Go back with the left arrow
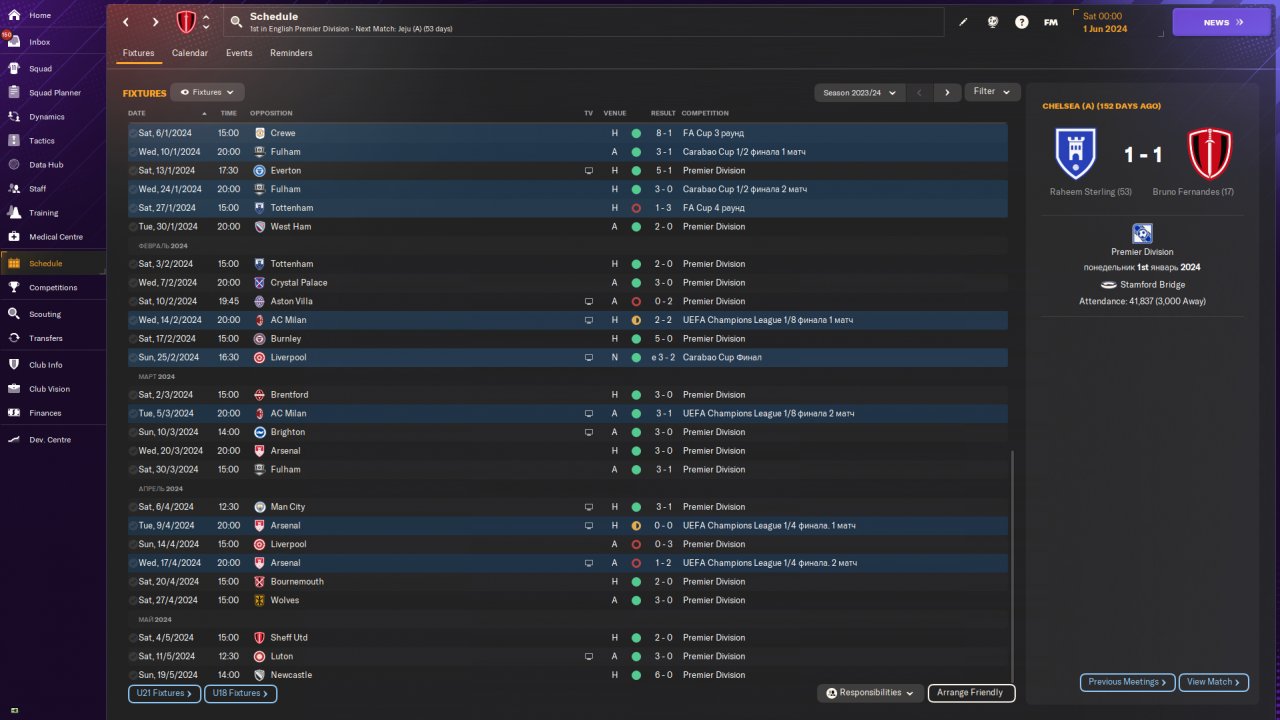 tap(126, 22)
